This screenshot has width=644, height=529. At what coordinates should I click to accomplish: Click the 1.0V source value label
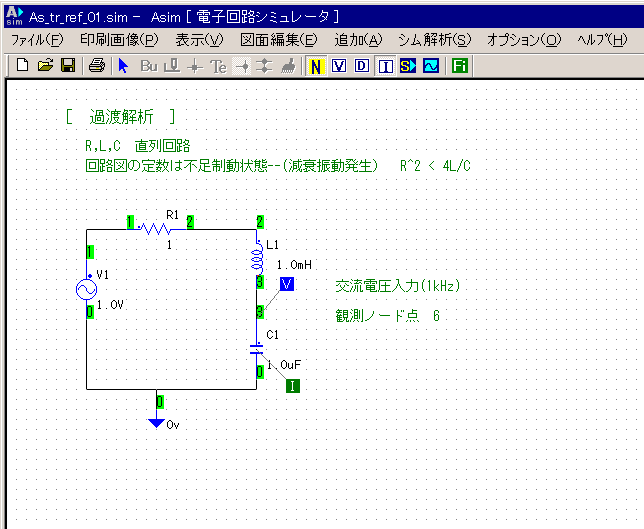point(110,305)
